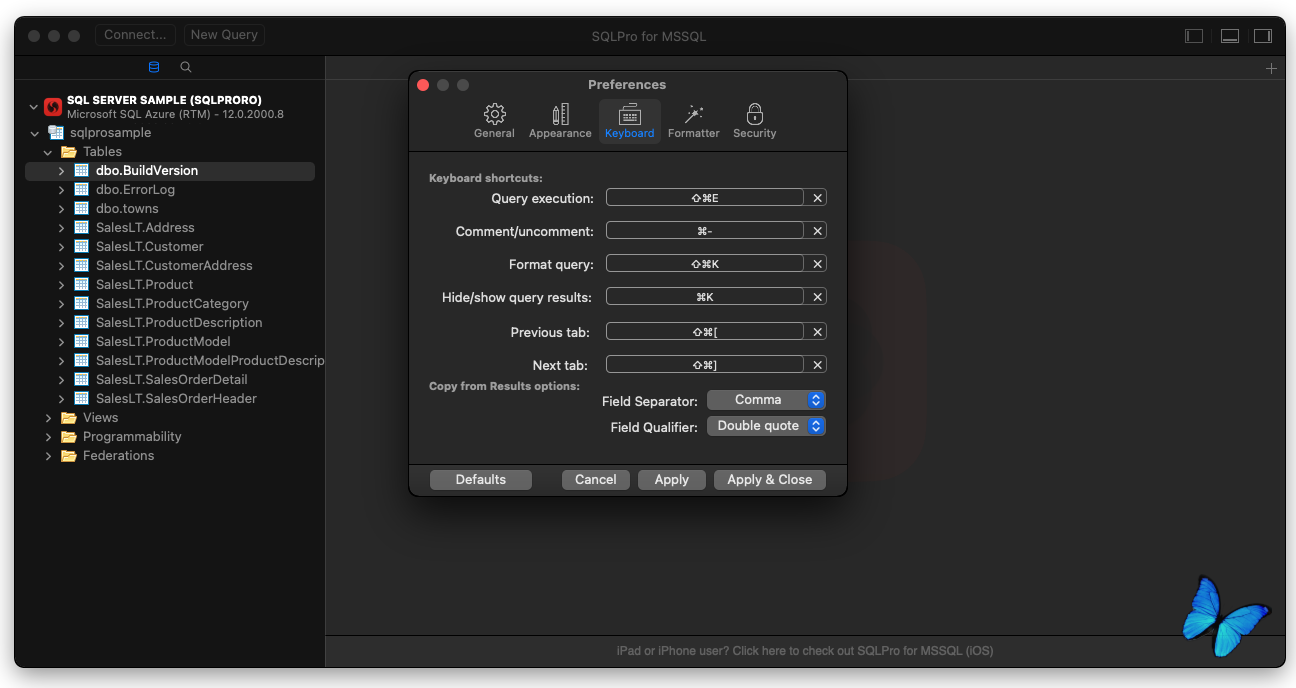Open the Appearance preferences tab

click(560, 121)
